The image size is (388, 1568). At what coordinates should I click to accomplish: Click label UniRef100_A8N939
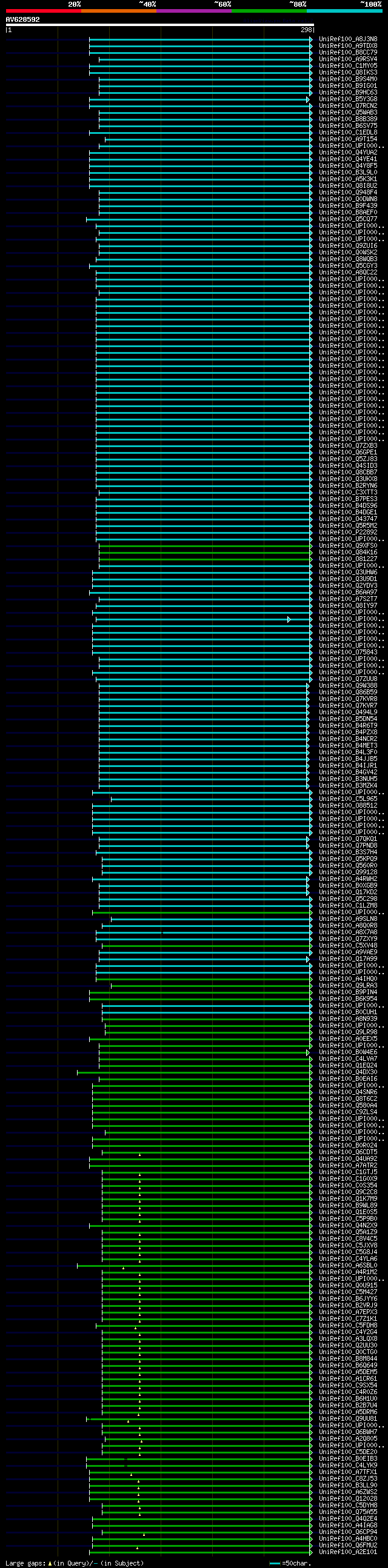pos(348,1020)
